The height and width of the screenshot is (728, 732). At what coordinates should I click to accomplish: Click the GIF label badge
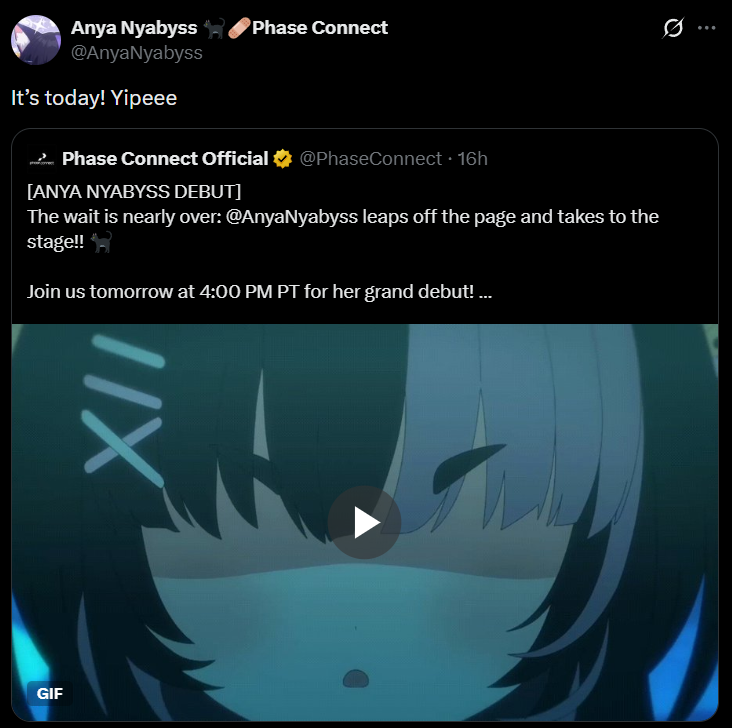pyautogui.click(x=49, y=693)
